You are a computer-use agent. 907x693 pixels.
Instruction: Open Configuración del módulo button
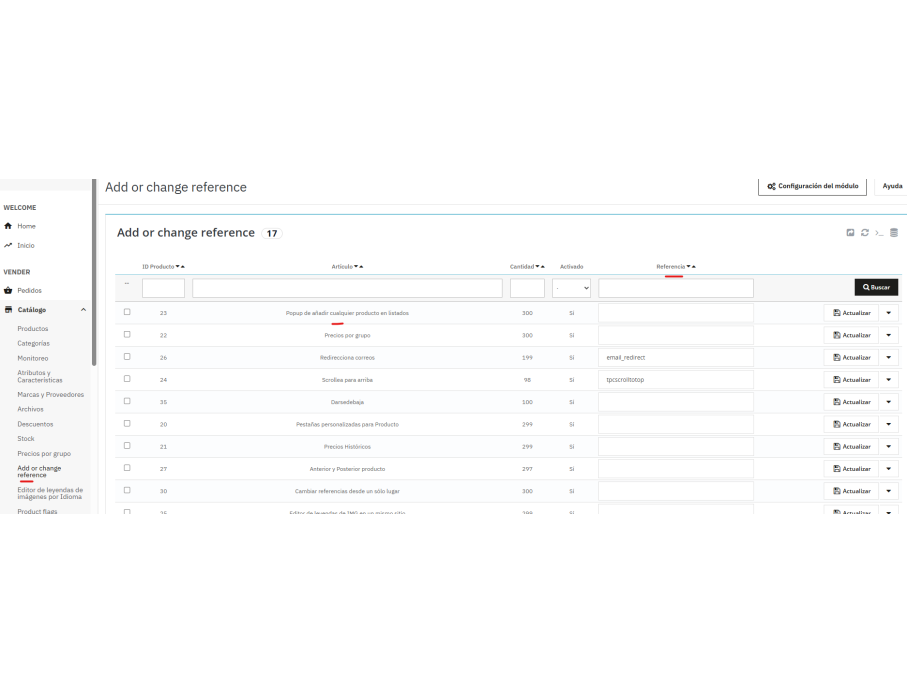coord(812,186)
